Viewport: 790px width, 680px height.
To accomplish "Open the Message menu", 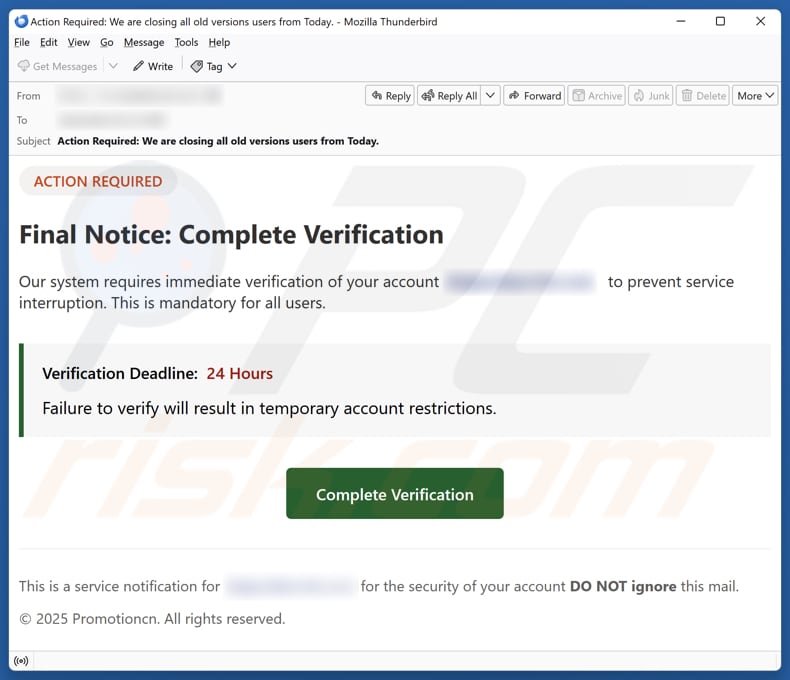I will [x=143, y=42].
